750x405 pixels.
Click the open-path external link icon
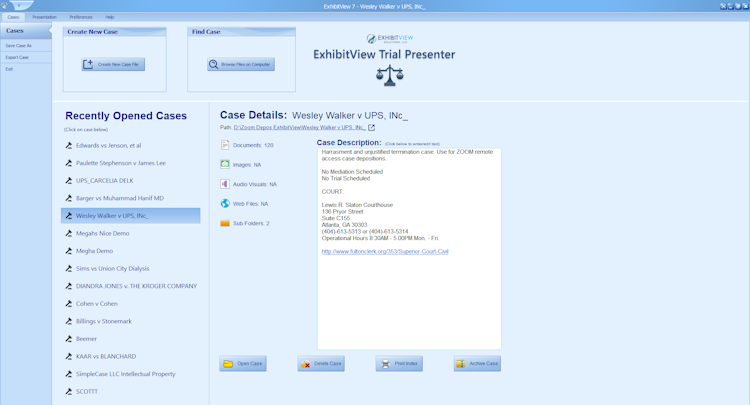pos(372,128)
